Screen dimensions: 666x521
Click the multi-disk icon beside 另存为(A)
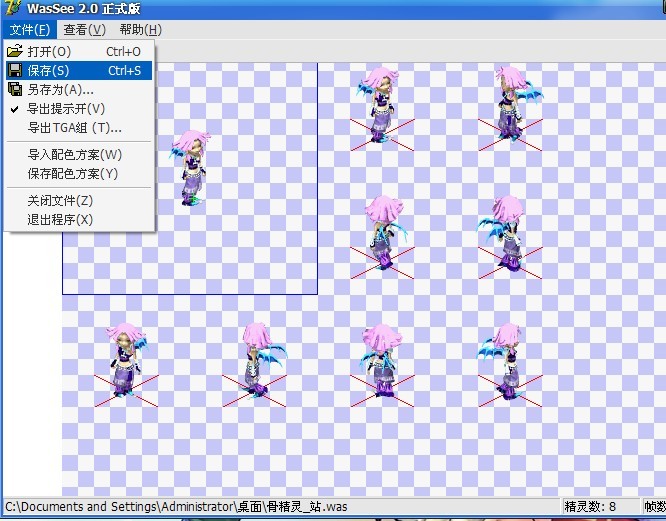click(x=15, y=89)
